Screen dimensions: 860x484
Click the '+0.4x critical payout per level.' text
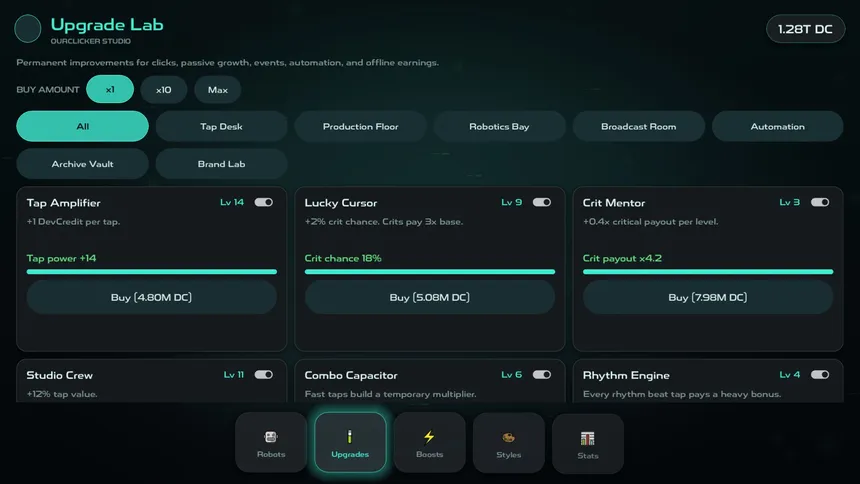tap(650, 222)
